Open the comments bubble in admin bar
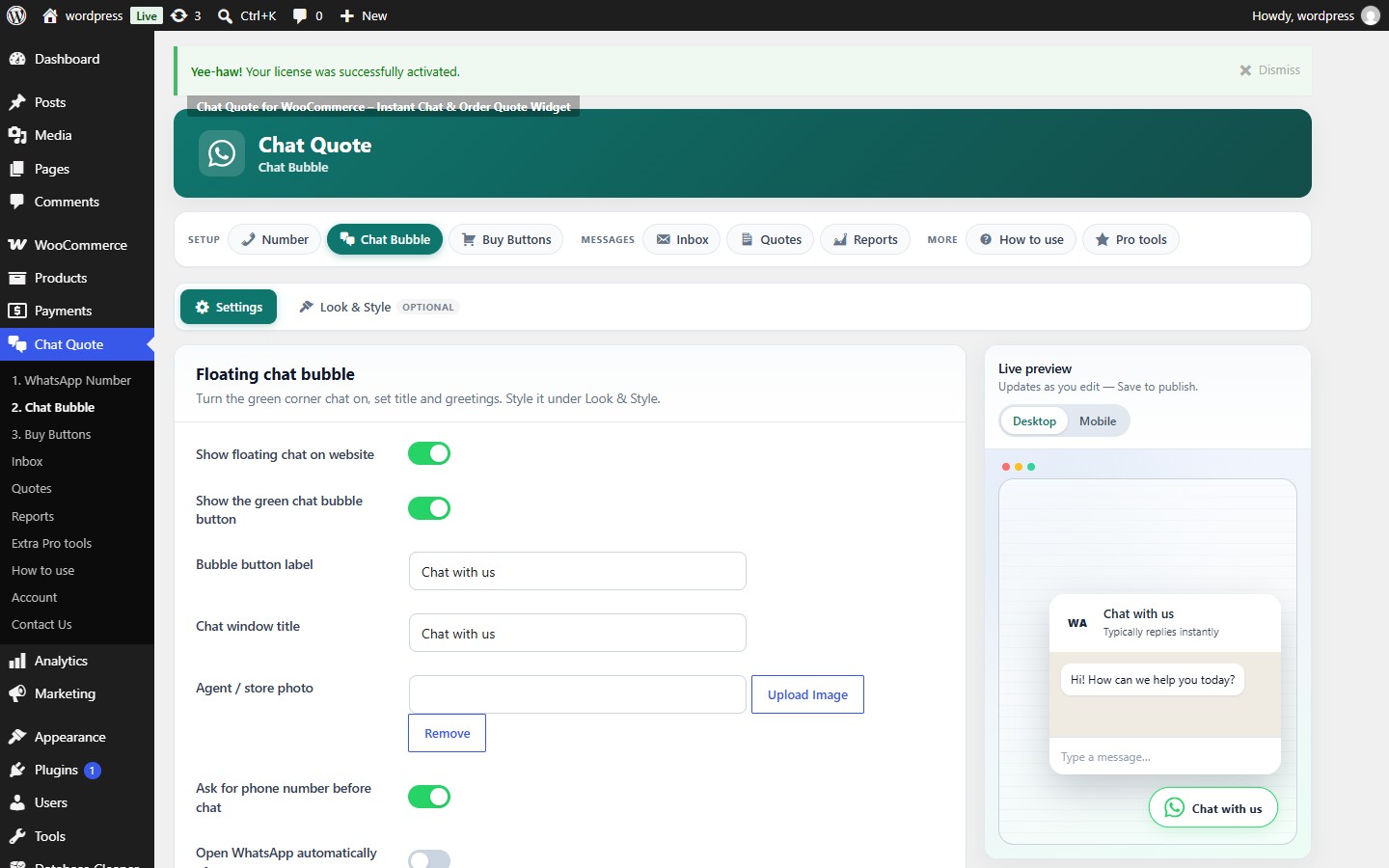The image size is (1389, 868). pos(300,15)
